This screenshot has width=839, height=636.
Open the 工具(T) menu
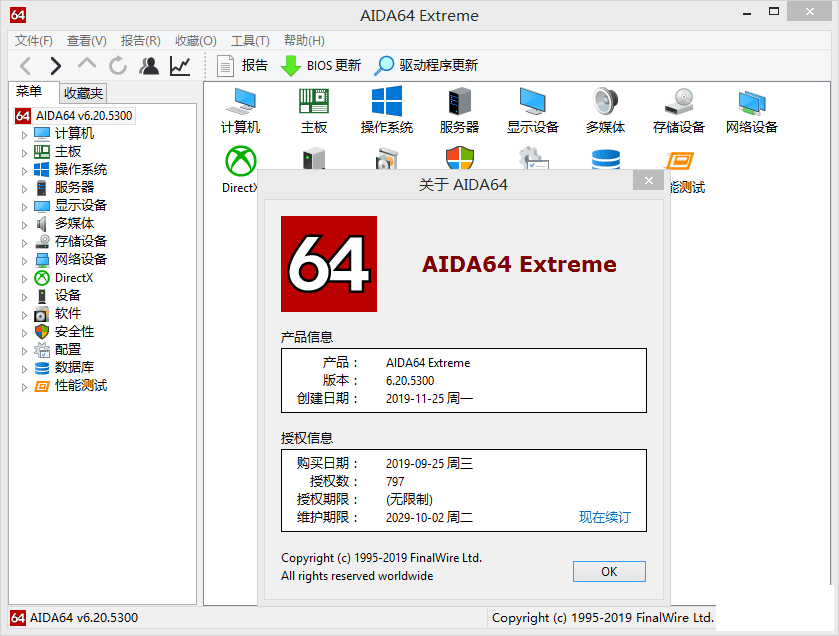(250, 41)
